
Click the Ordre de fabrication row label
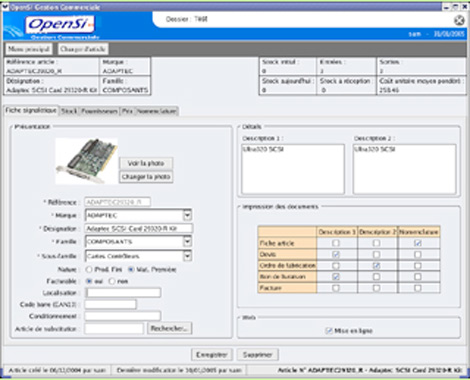tap(287, 266)
